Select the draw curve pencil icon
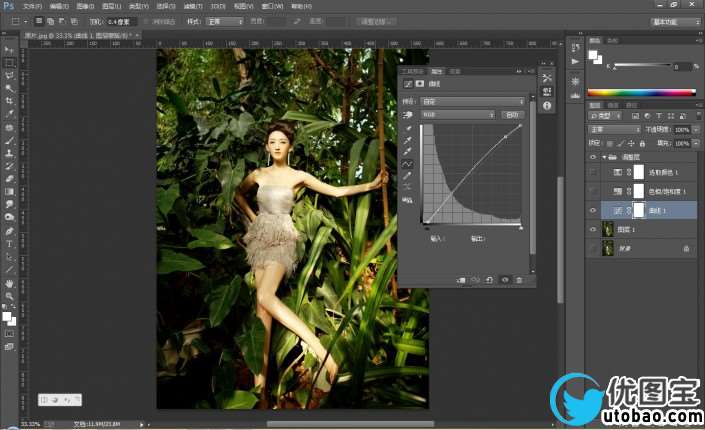This screenshot has height=430, width=705. point(408,175)
